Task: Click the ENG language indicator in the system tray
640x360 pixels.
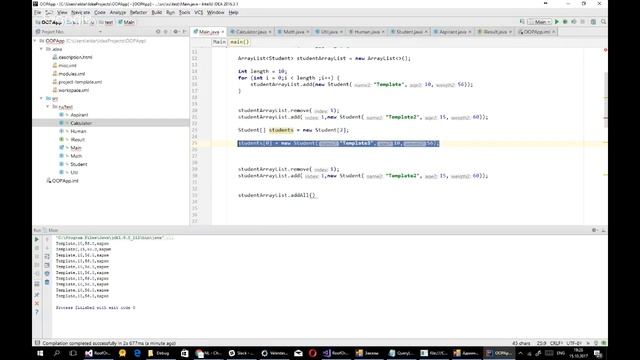Action: (x=561, y=353)
